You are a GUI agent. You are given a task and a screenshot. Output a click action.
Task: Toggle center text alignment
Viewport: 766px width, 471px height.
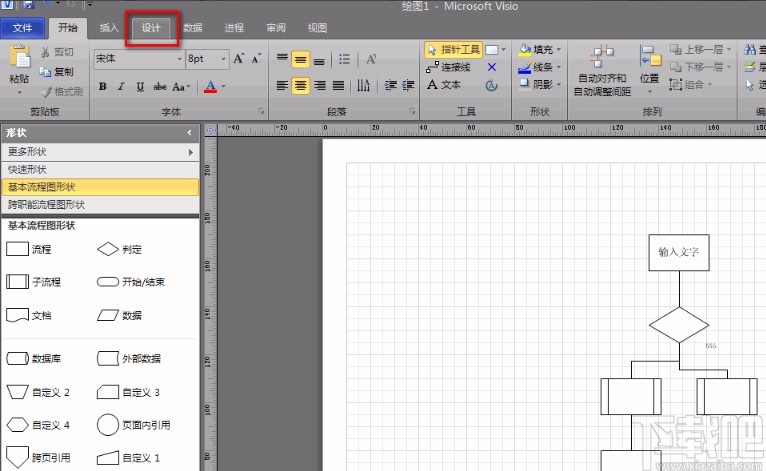[x=300, y=86]
